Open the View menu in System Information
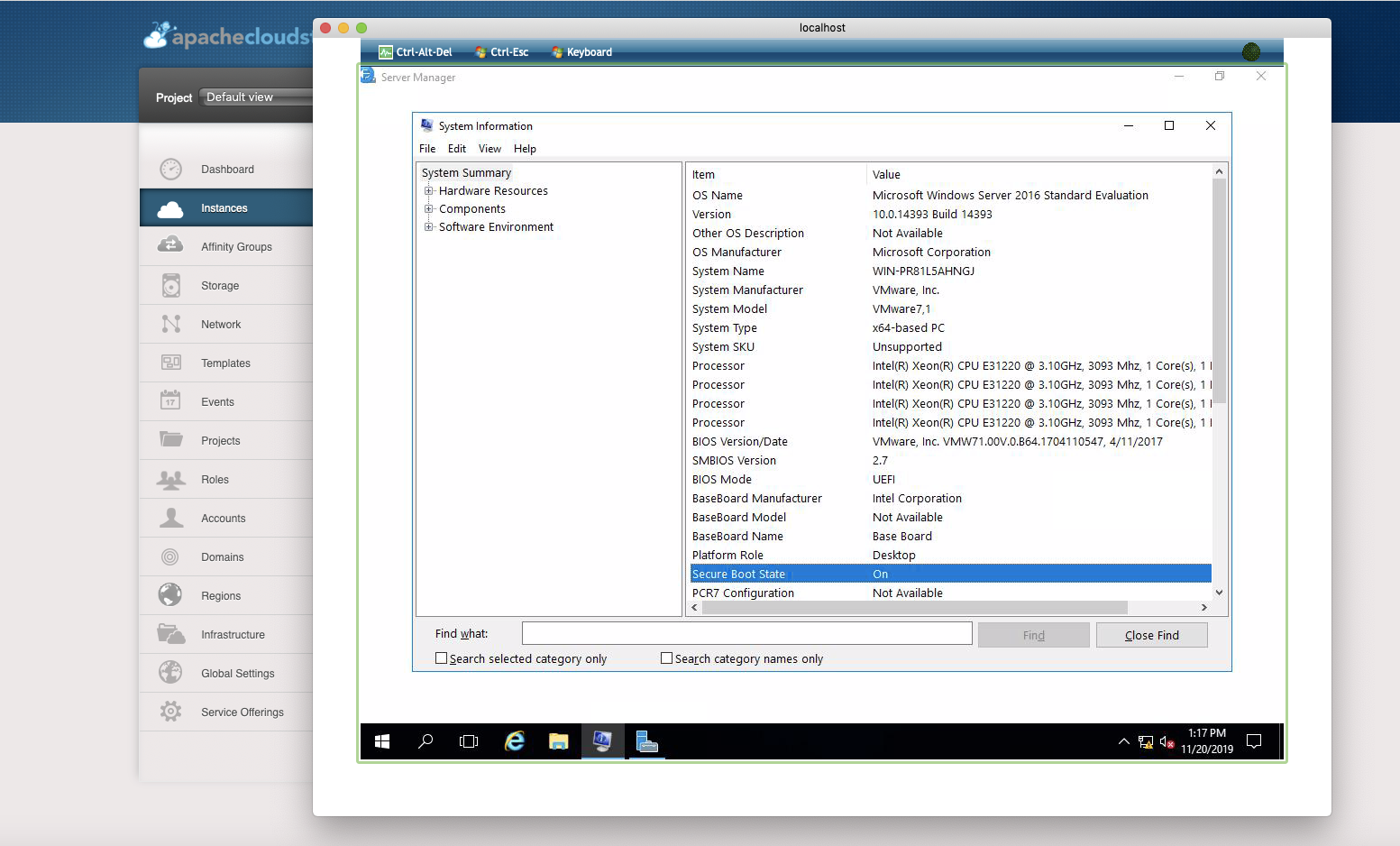1400x846 pixels. 490,149
